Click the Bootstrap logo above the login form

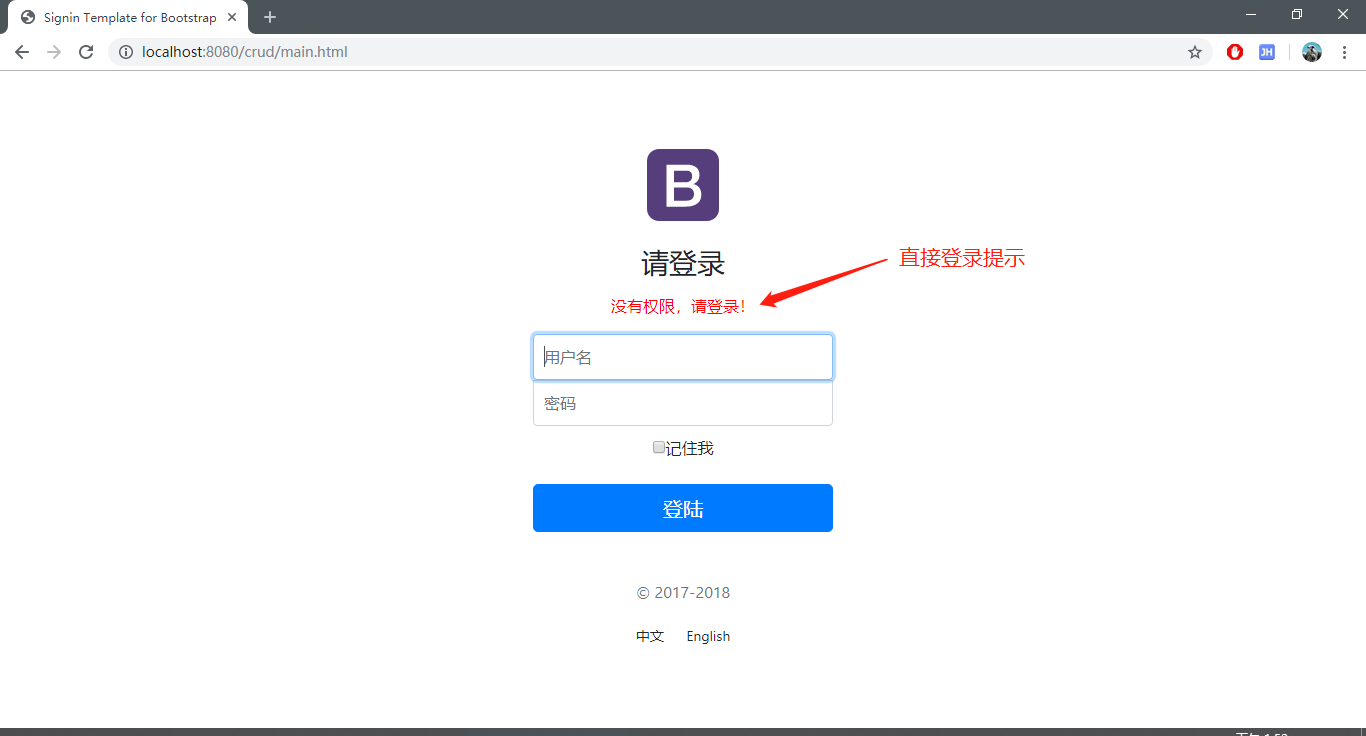683,185
